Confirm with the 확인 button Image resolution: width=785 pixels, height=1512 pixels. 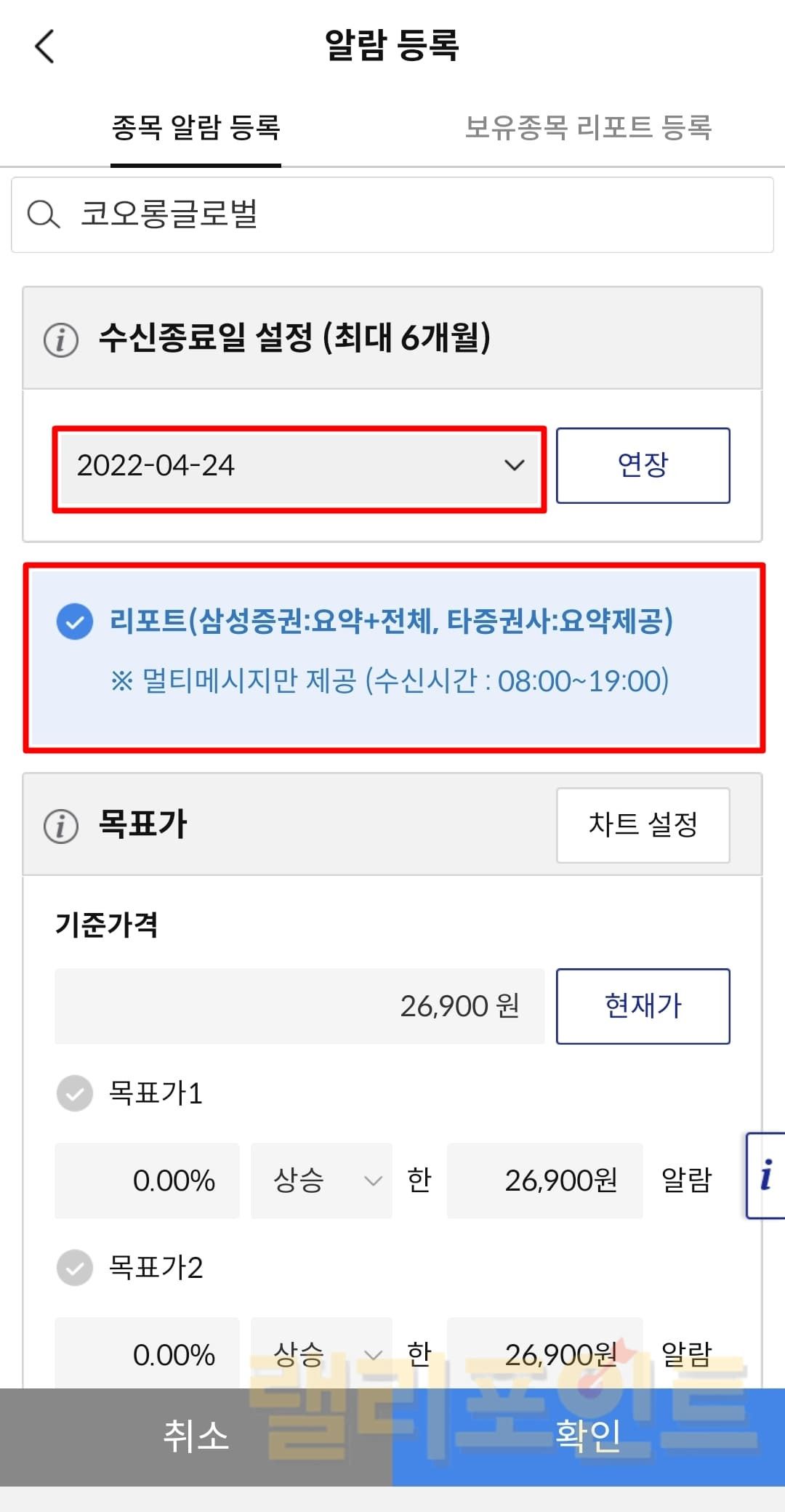tap(589, 1436)
